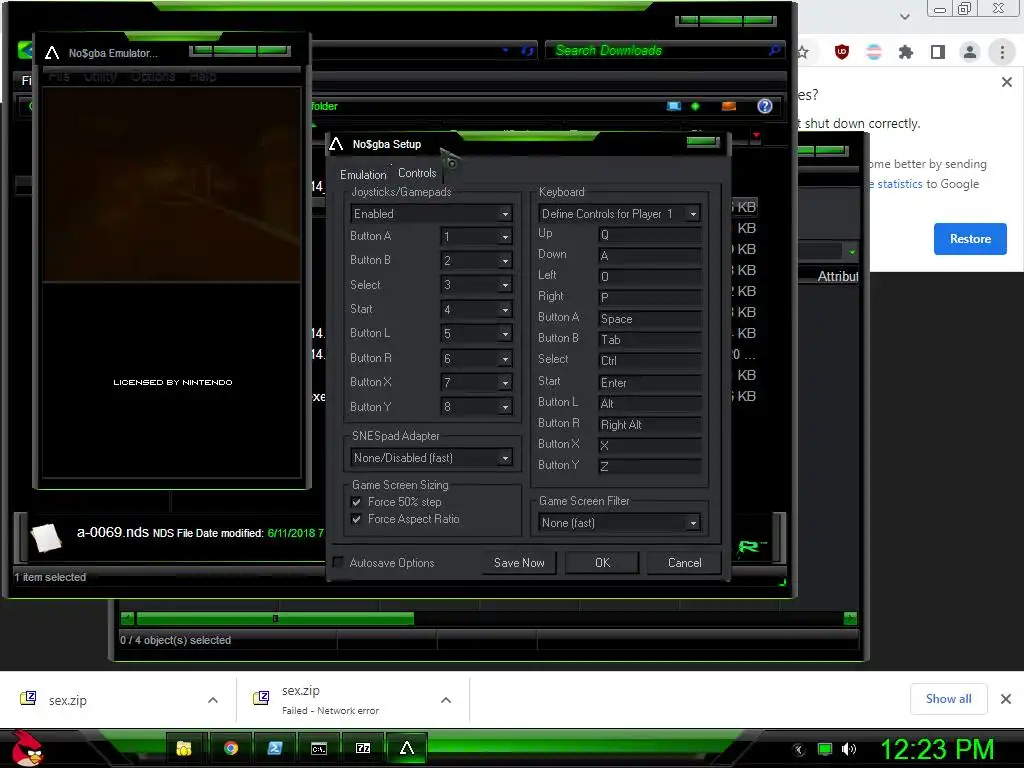Open Game Screen Filter dropdown
The height and width of the screenshot is (768, 1024).
[619, 522]
